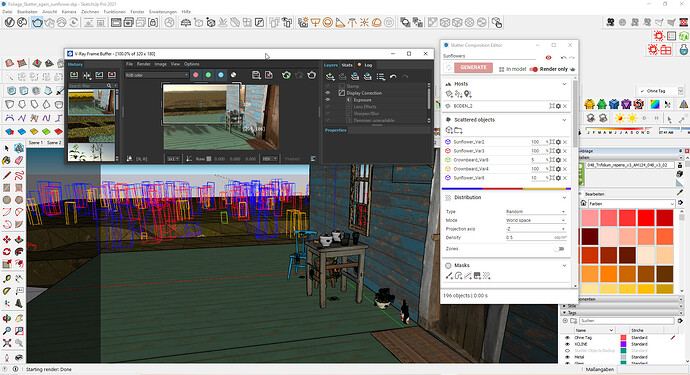
Task: Remove Crownbeard_Var4 with its X icon
Action: coord(565,169)
